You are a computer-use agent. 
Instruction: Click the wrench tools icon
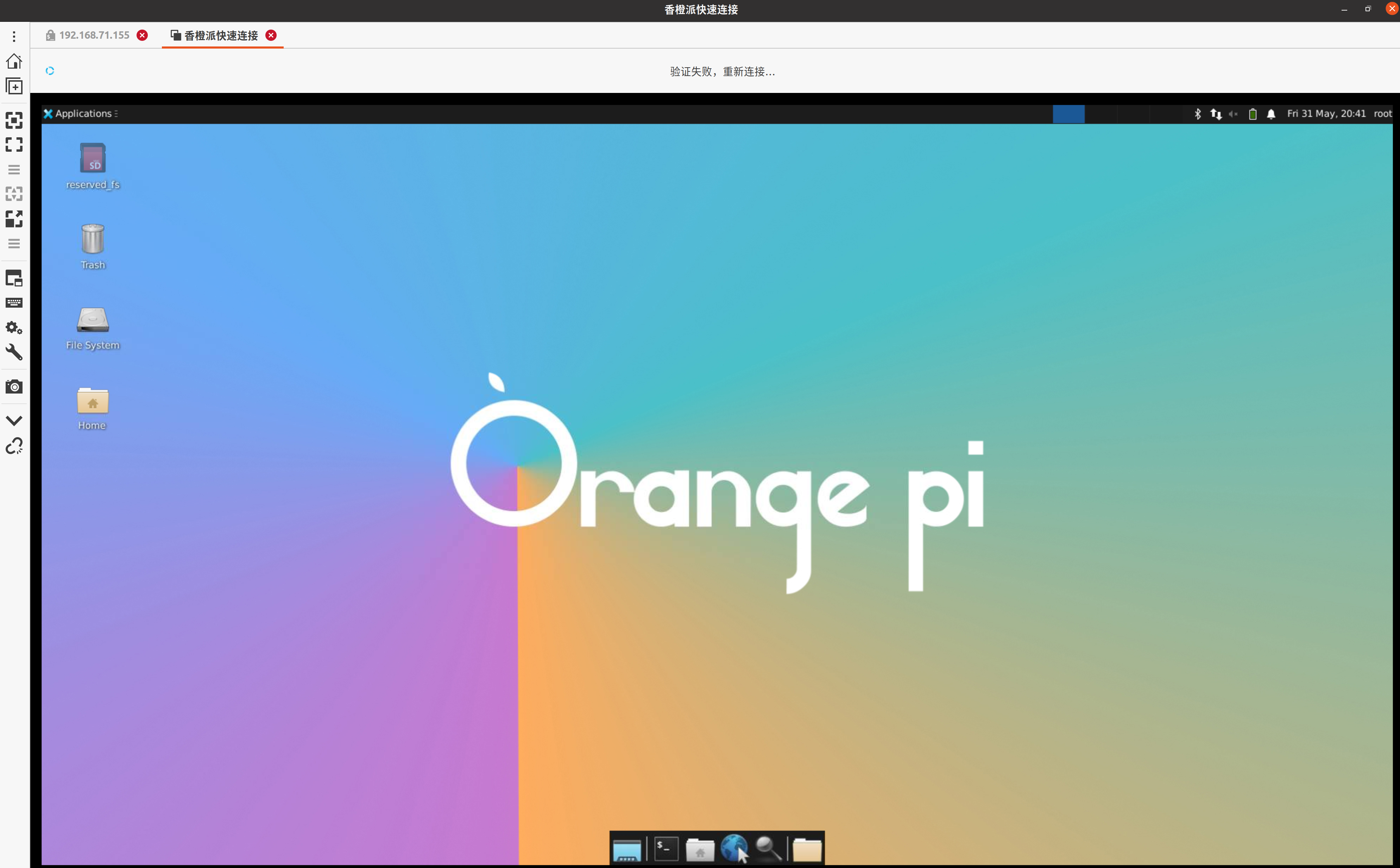click(x=14, y=352)
